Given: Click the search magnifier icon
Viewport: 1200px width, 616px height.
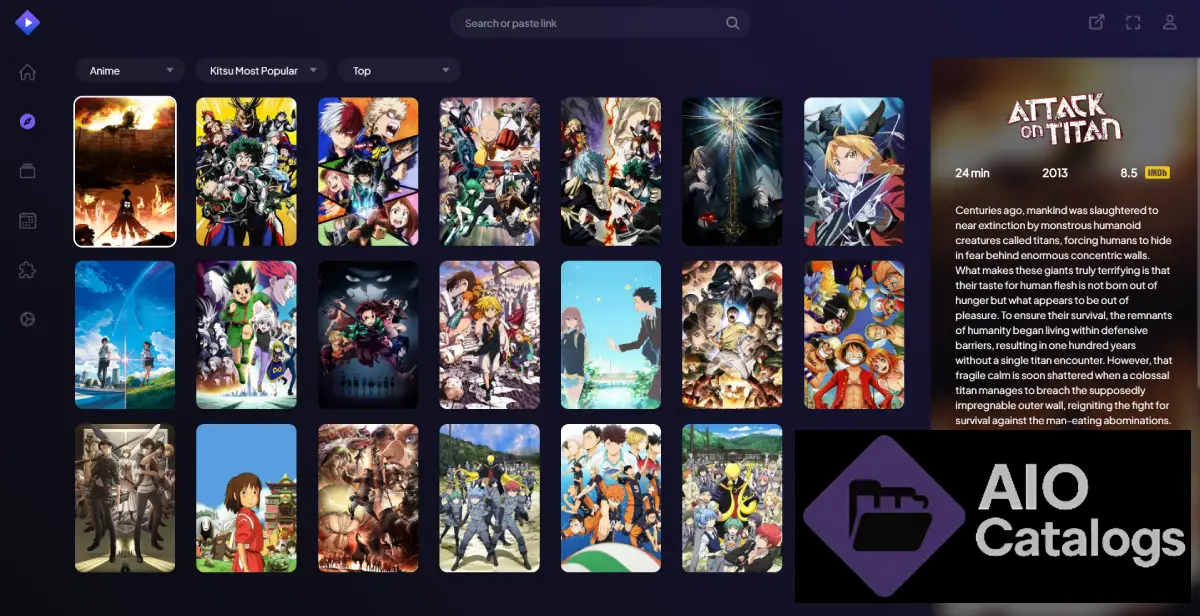Looking at the screenshot, I should coord(733,23).
